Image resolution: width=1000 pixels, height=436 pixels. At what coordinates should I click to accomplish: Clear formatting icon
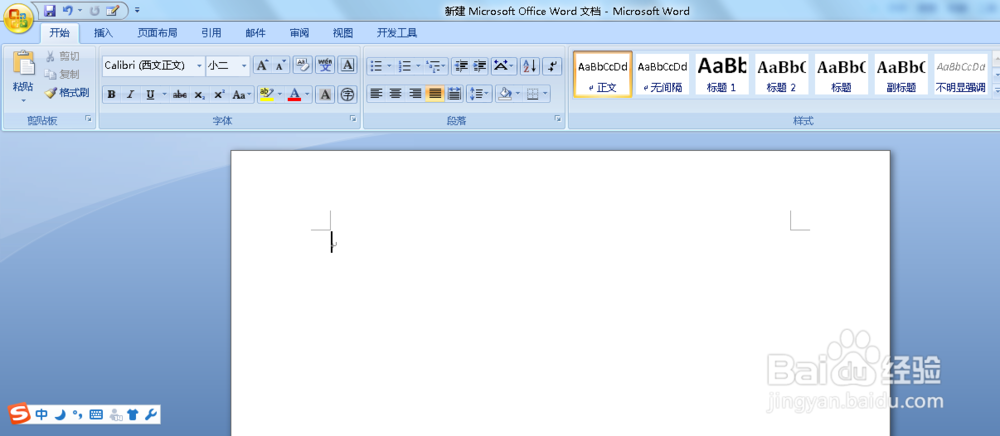click(x=304, y=65)
